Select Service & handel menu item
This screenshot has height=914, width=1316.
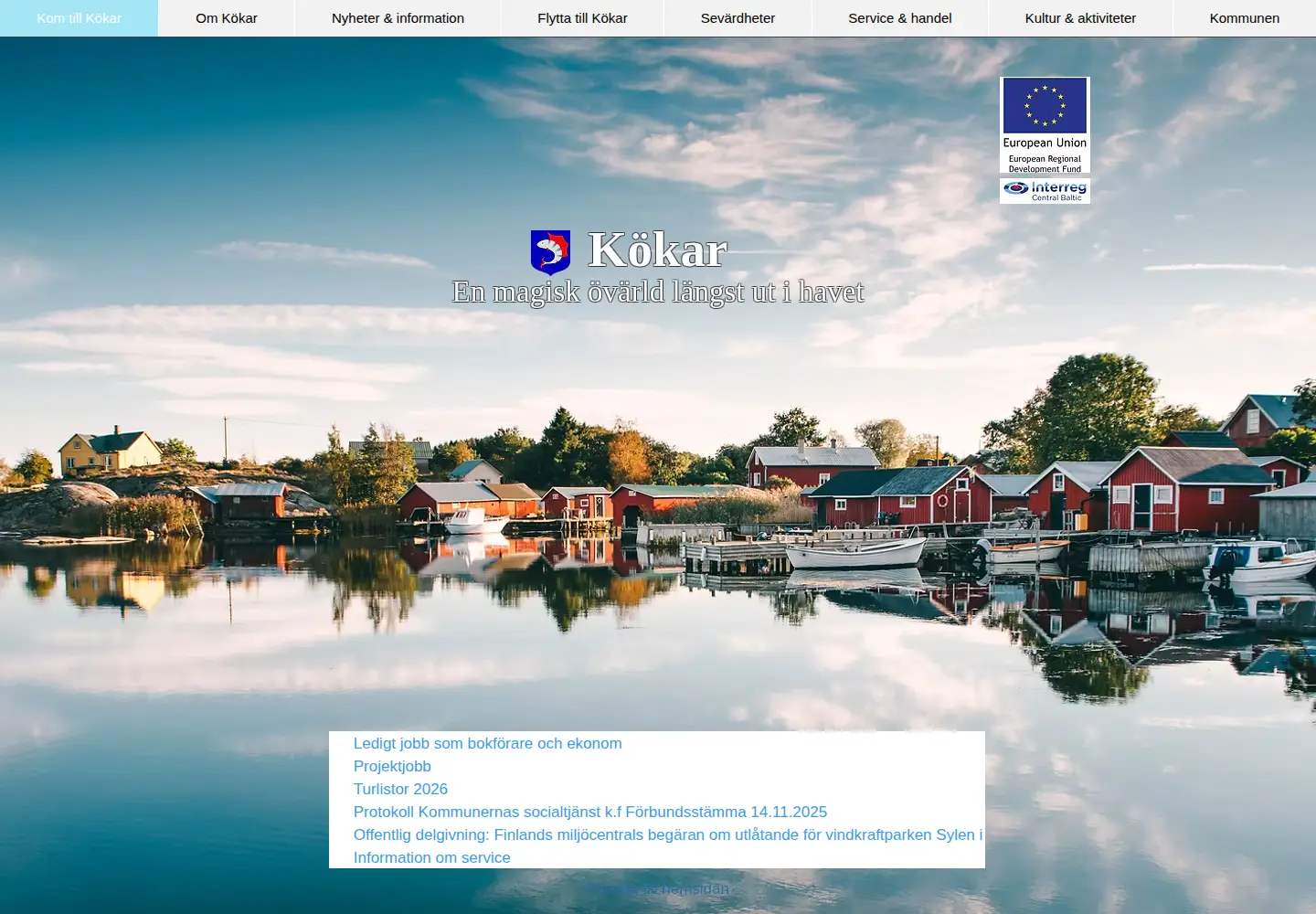(899, 18)
